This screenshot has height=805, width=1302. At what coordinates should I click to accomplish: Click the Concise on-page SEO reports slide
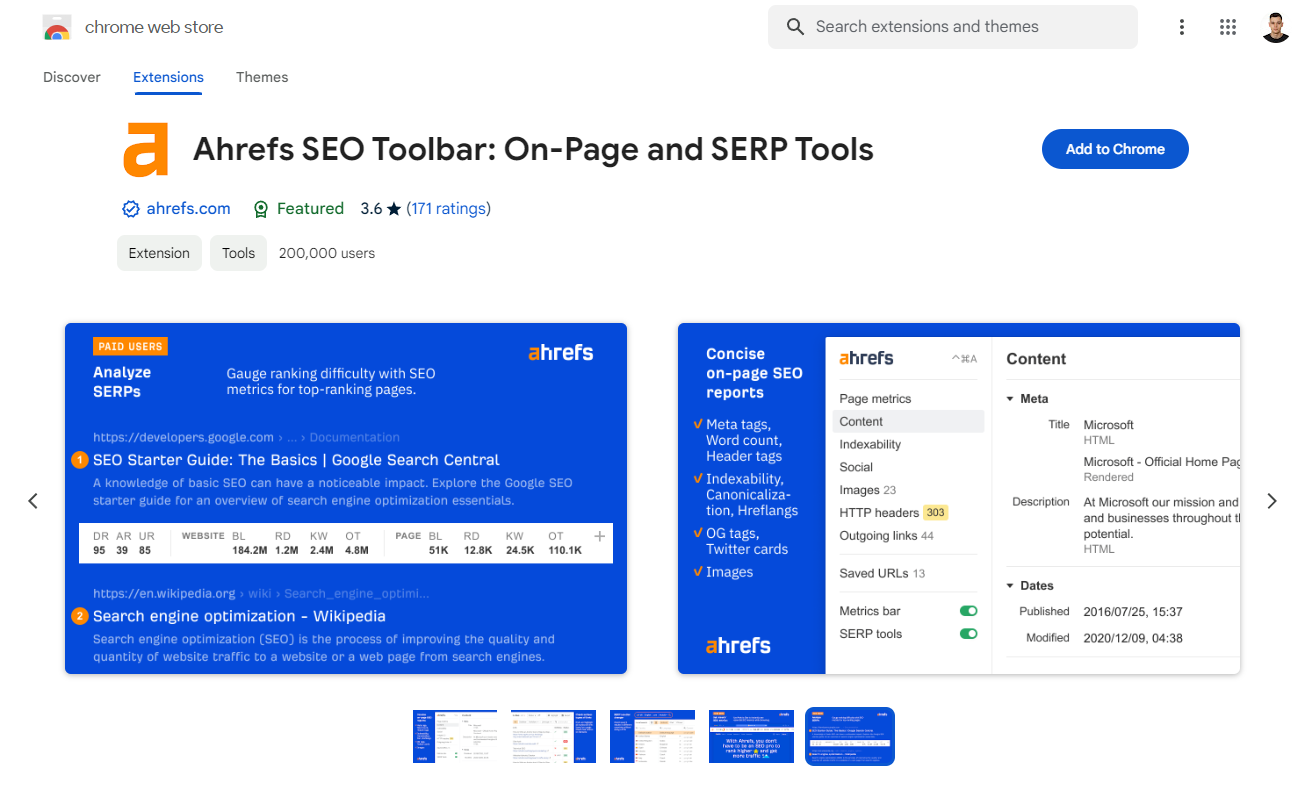click(959, 498)
